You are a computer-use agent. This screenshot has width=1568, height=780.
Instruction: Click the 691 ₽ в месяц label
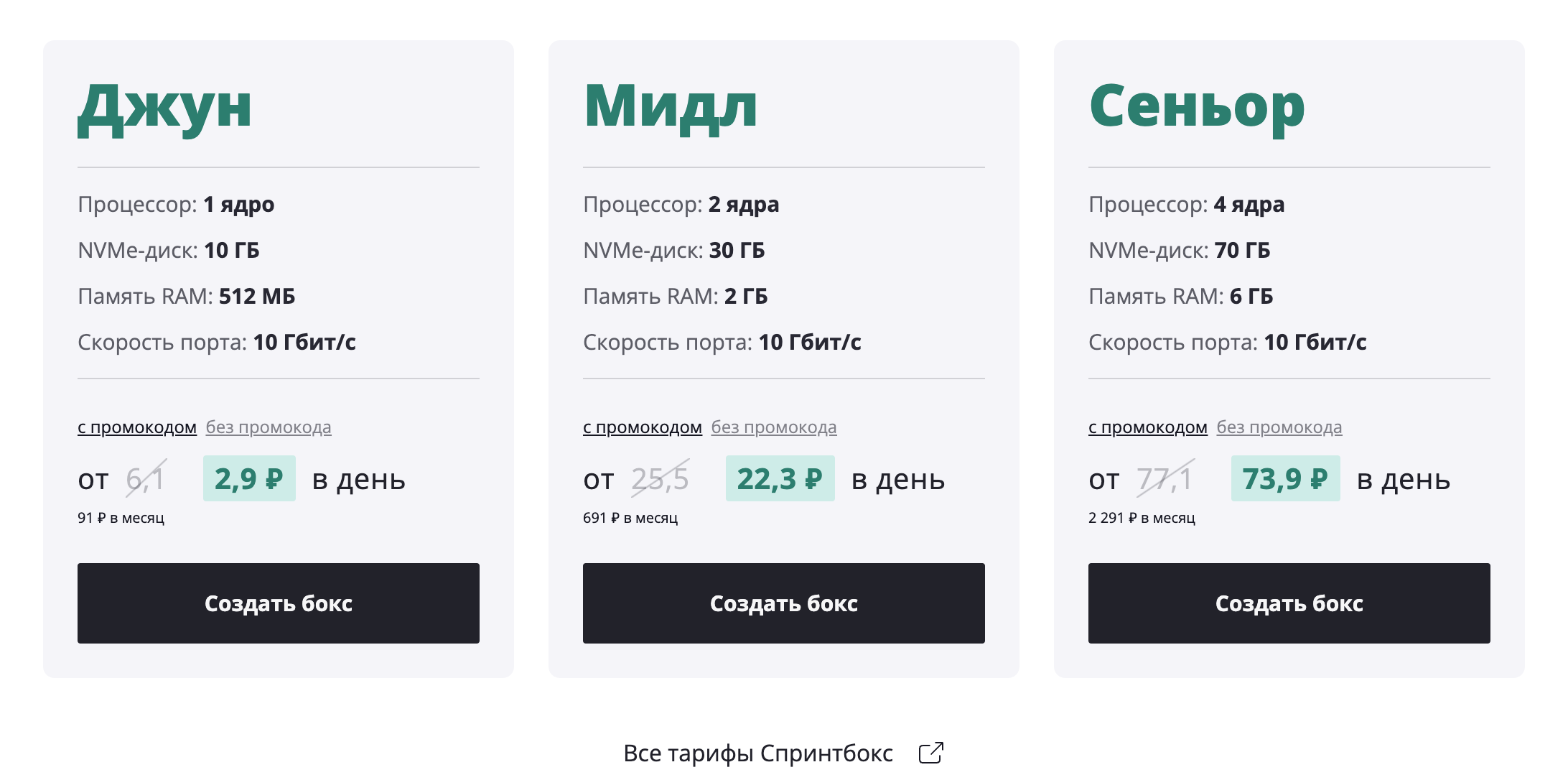(630, 516)
